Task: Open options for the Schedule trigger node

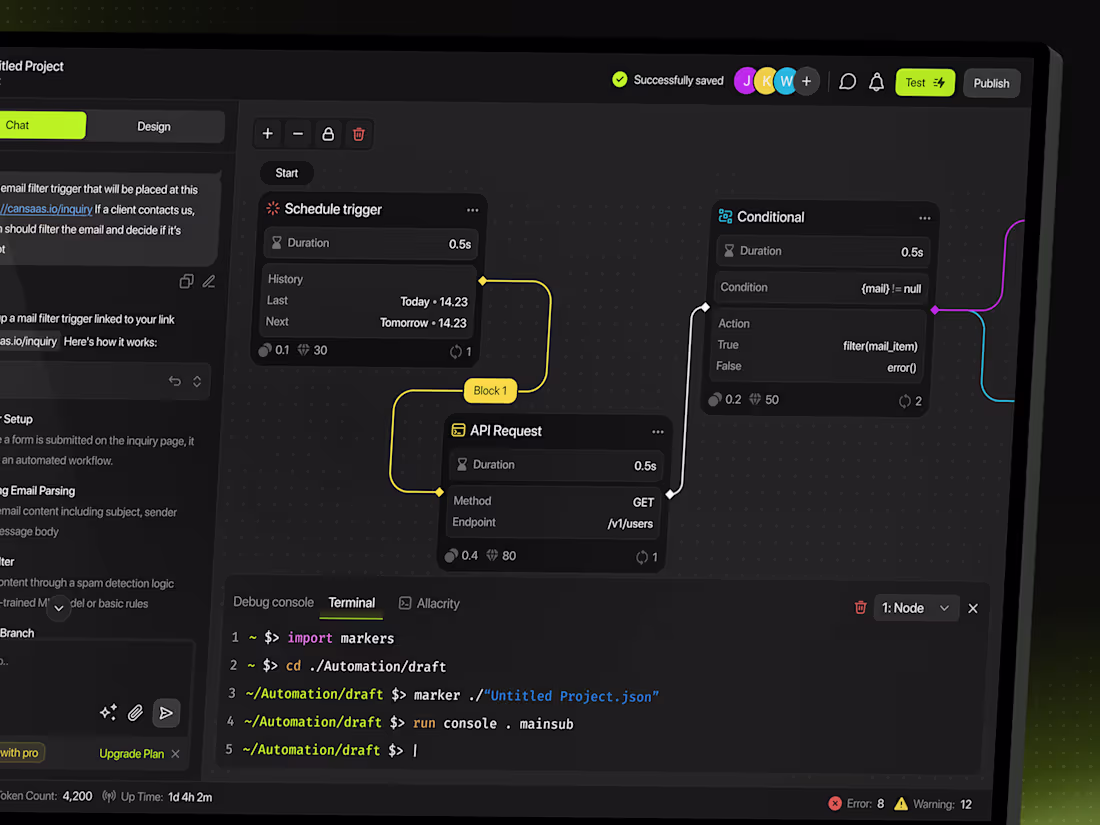Action: click(472, 209)
